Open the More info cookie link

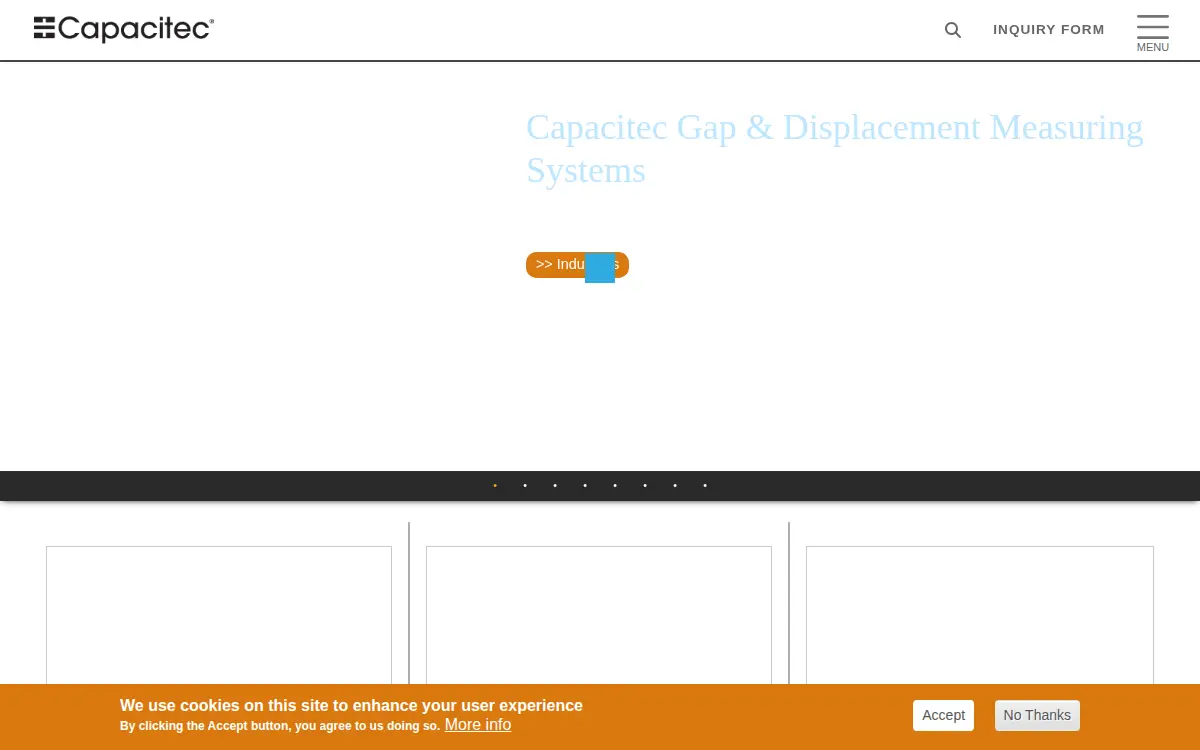tap(478, 725)
